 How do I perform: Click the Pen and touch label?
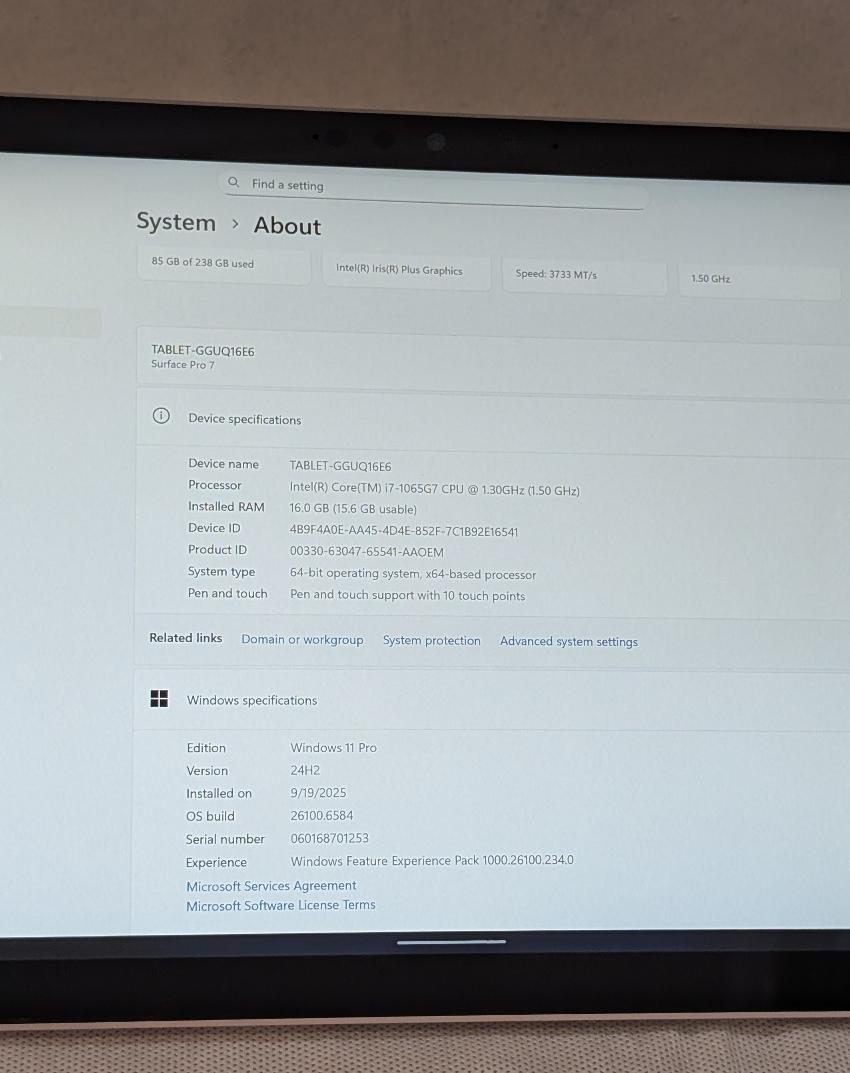coord(227,593)
